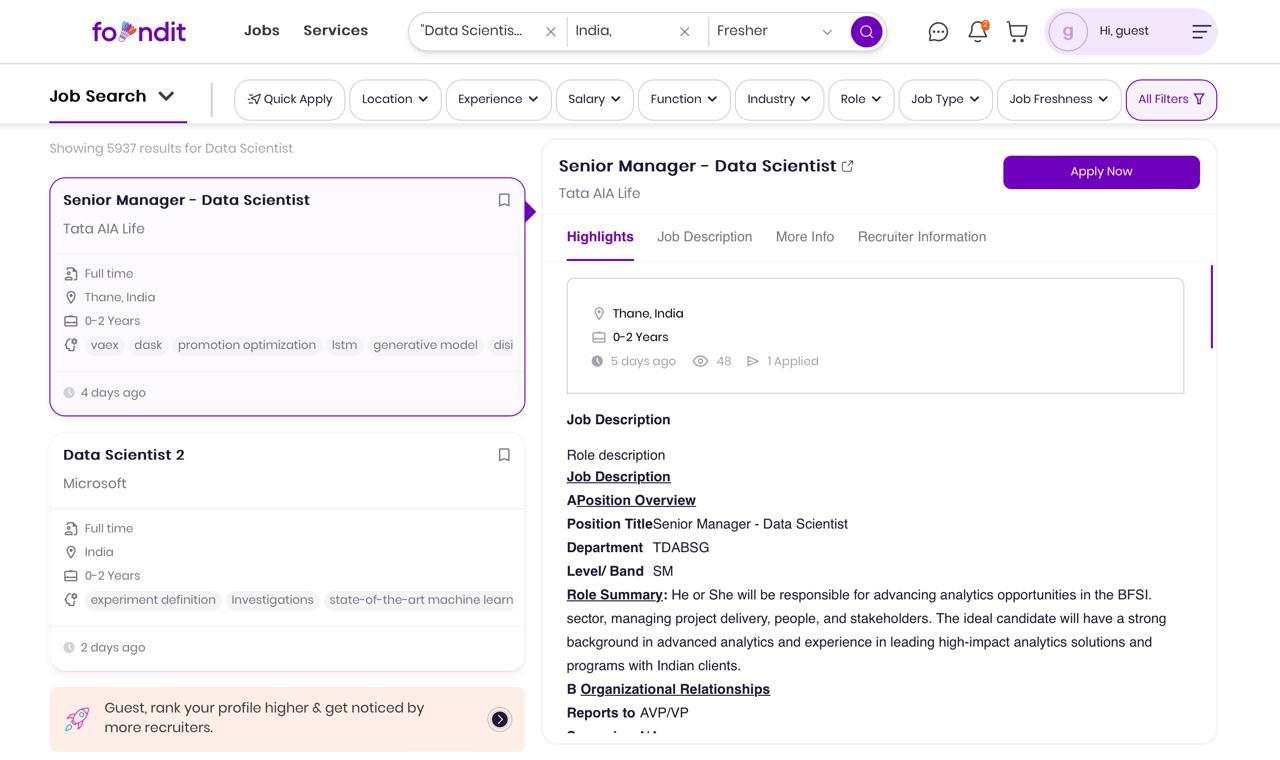Click the Showing 5937 results text
This screenshot has height=760, width=1280.
(171, 148)
